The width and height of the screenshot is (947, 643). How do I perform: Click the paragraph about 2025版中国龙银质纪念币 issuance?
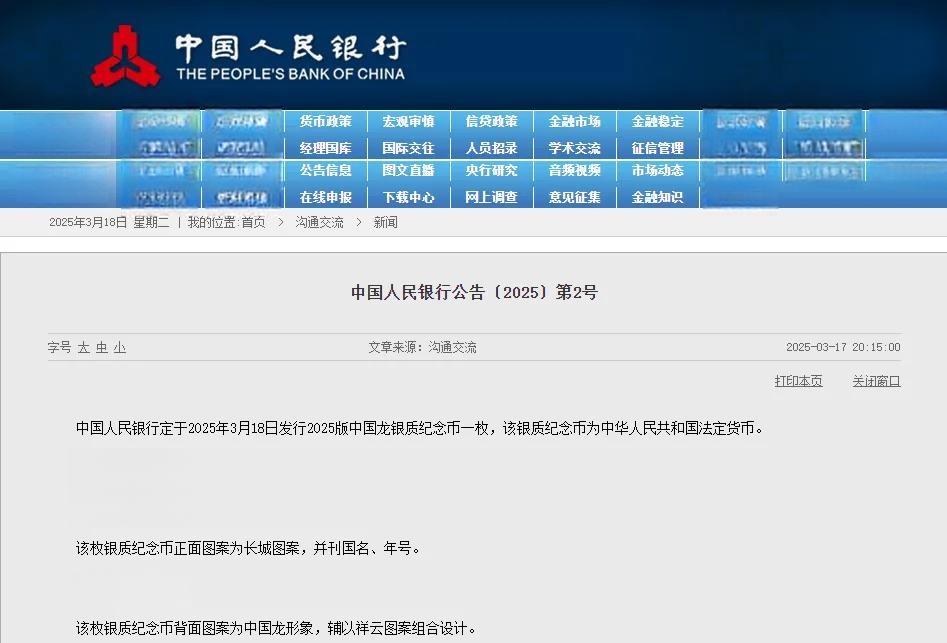[420, 428]
